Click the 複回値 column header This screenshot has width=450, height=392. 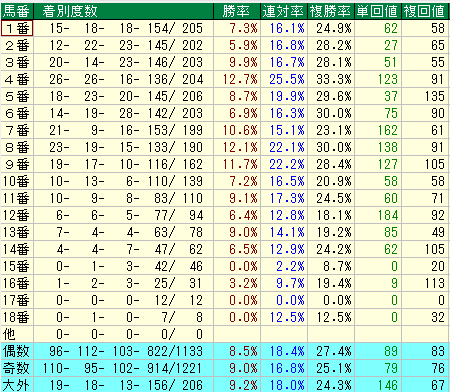pyautogui.click(x=425, y=11)
